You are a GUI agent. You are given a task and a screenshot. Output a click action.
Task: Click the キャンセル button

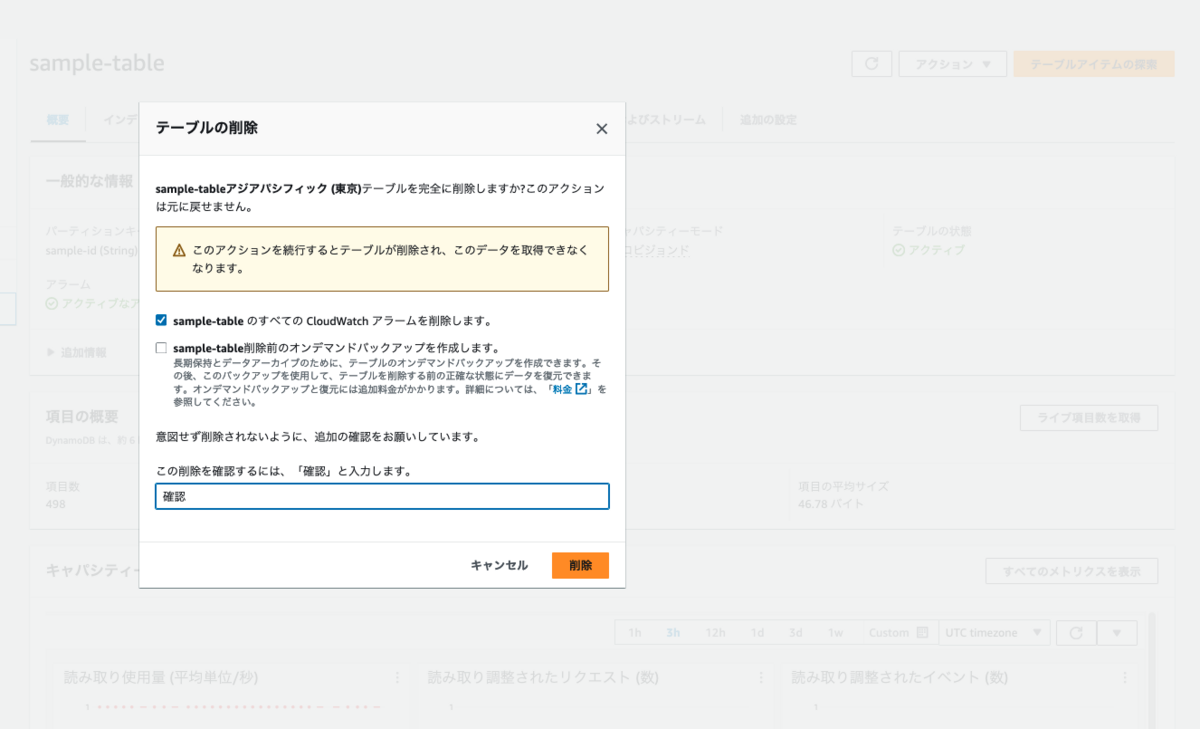point(499,565)
